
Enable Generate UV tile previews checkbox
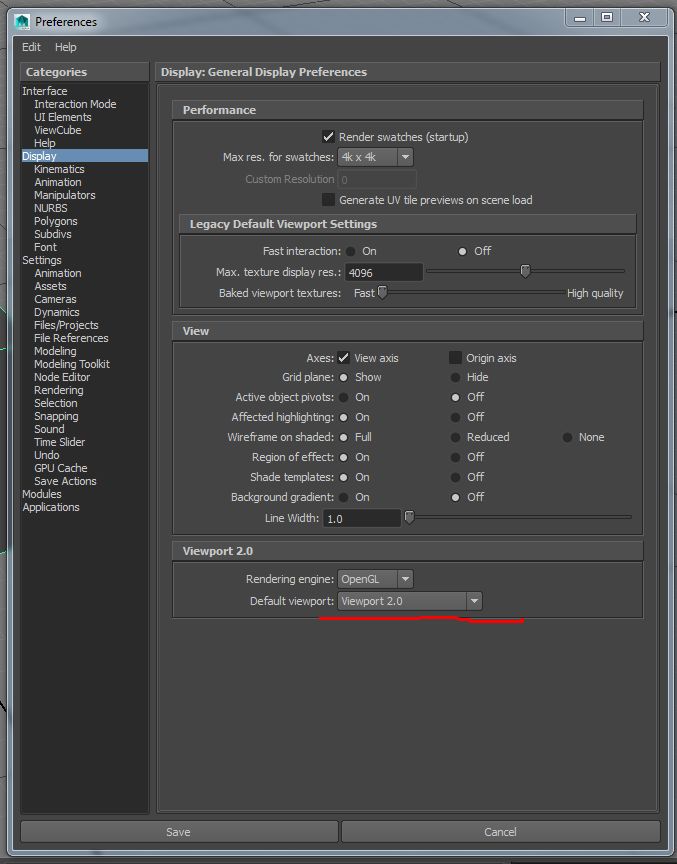point(328,200)
